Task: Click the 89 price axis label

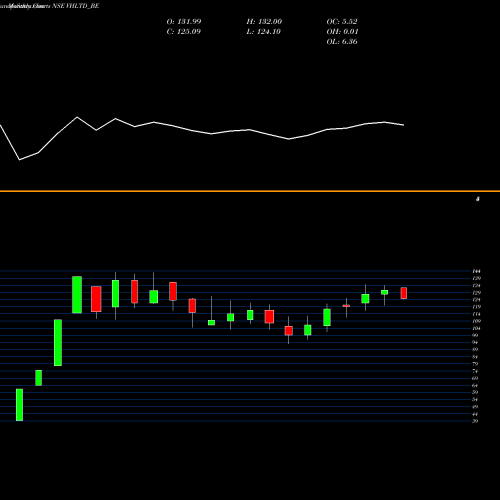Action: pos(475,350)
